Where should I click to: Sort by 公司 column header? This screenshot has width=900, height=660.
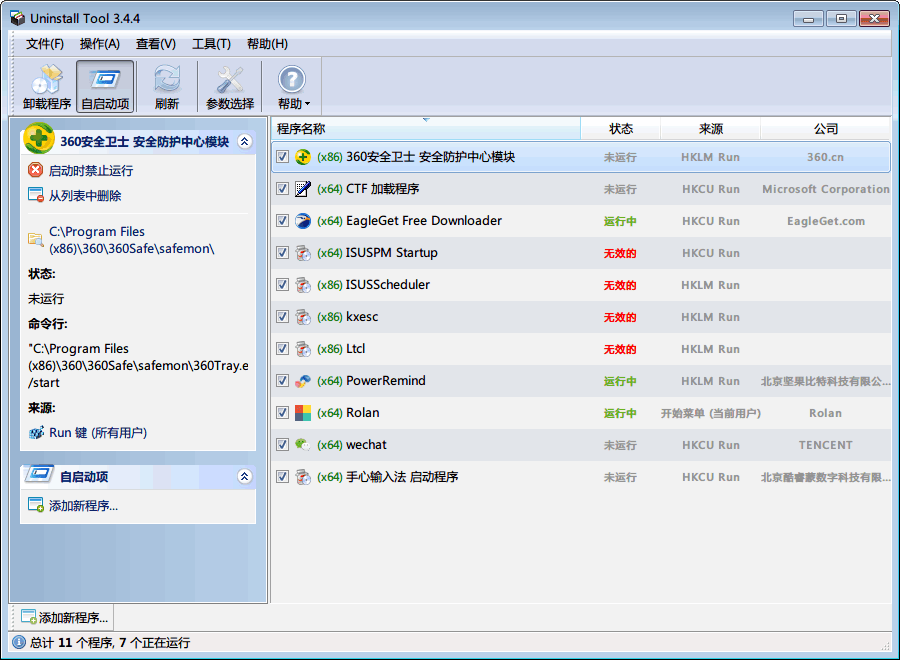[825, 129]
